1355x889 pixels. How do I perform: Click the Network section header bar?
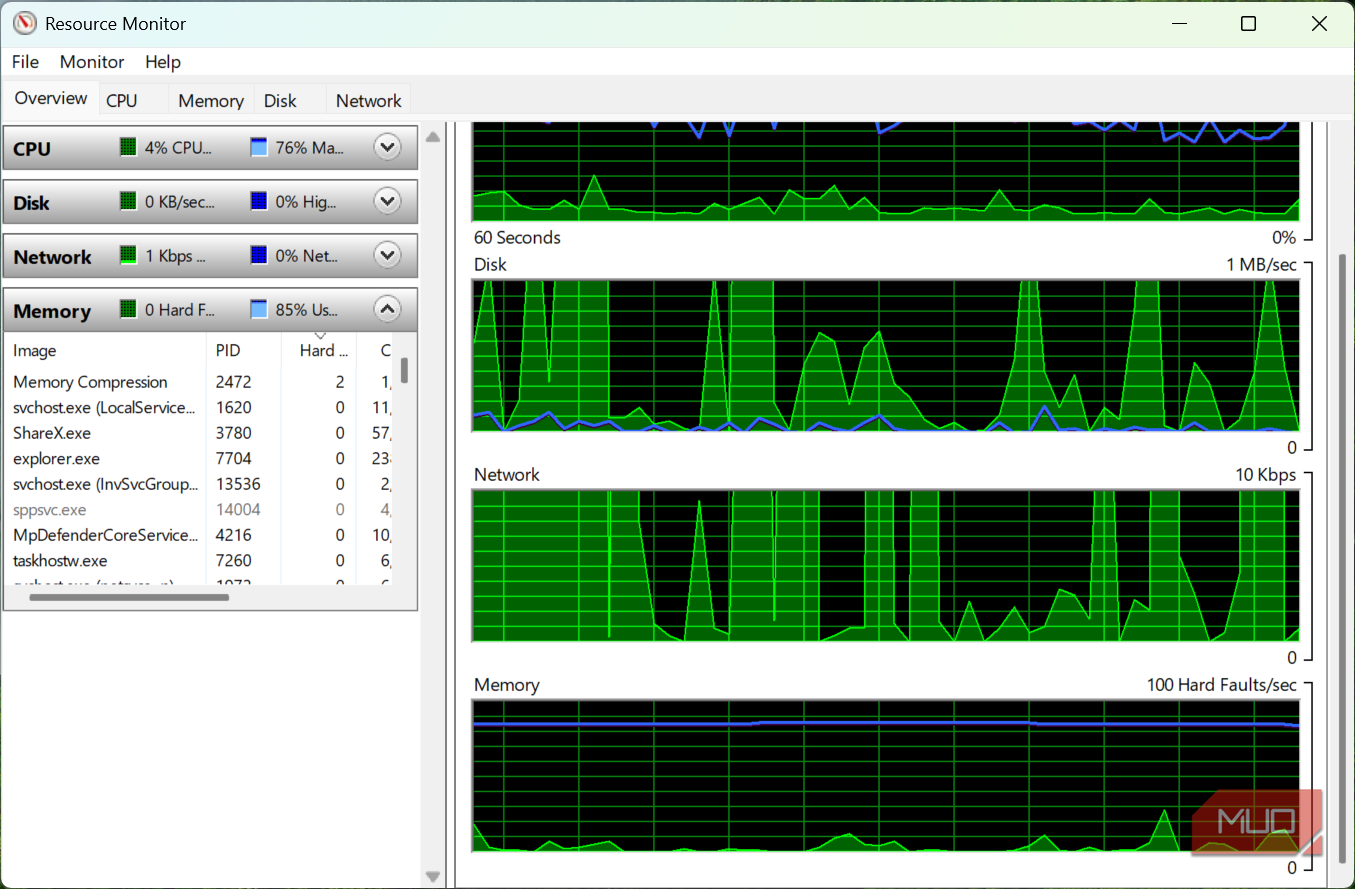point(210,256)
